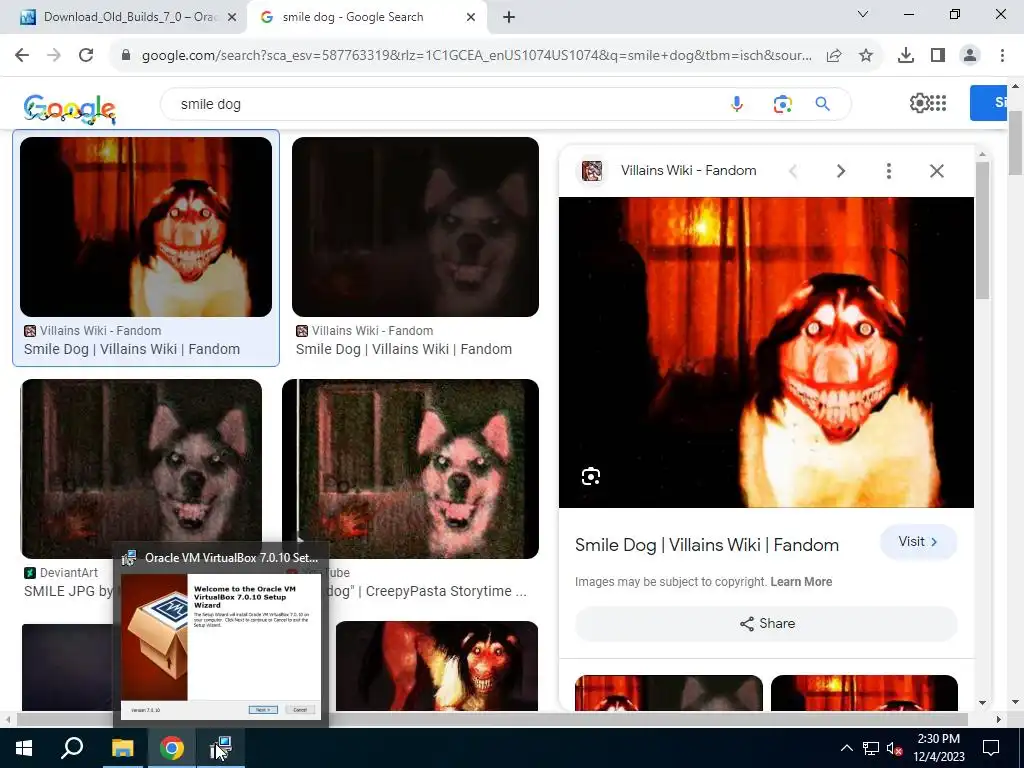This screenshot has height=768, width=1024.
Task: Go to the Google logo homepage
Action: (69, 108)
